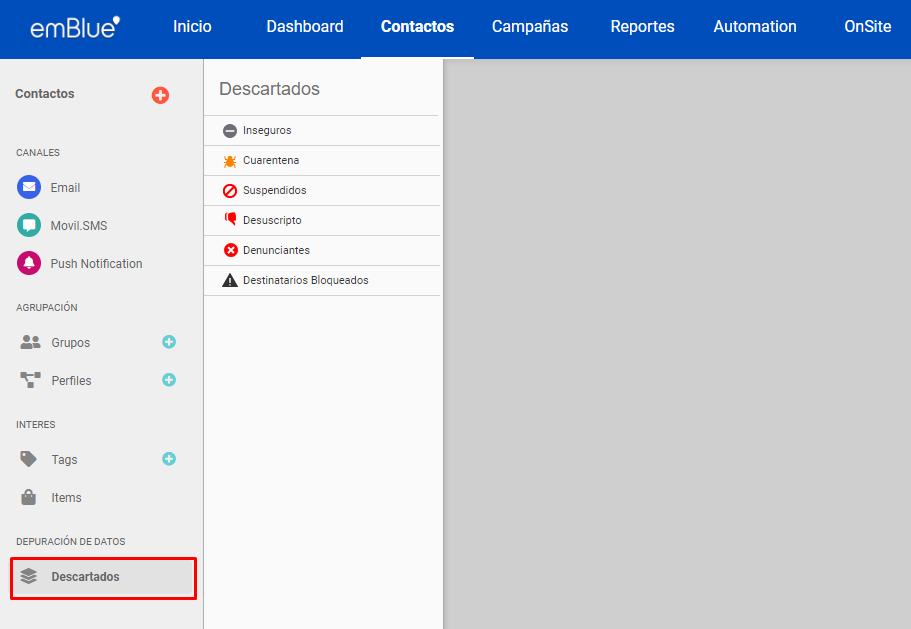Select the Movil.SMS chat icon

tap(29, 225)
